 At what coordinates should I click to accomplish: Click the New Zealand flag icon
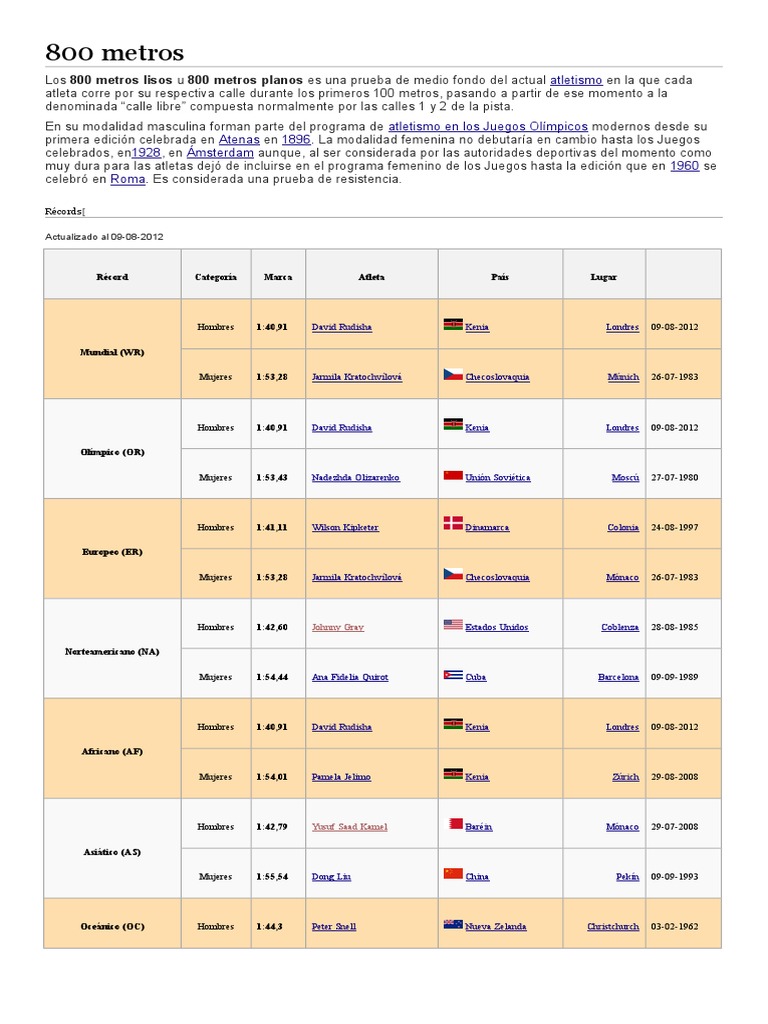pos(453,924)
